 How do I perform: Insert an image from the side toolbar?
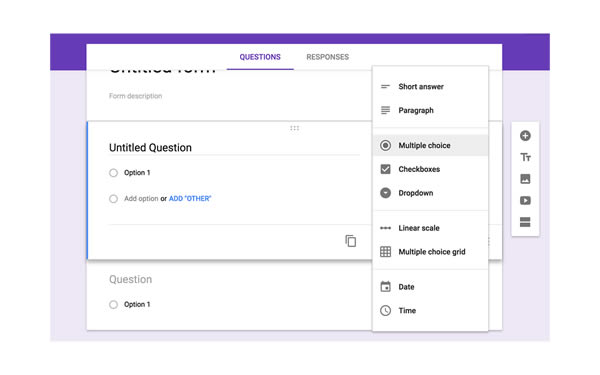pyautogui.click(x=525, y=179)
